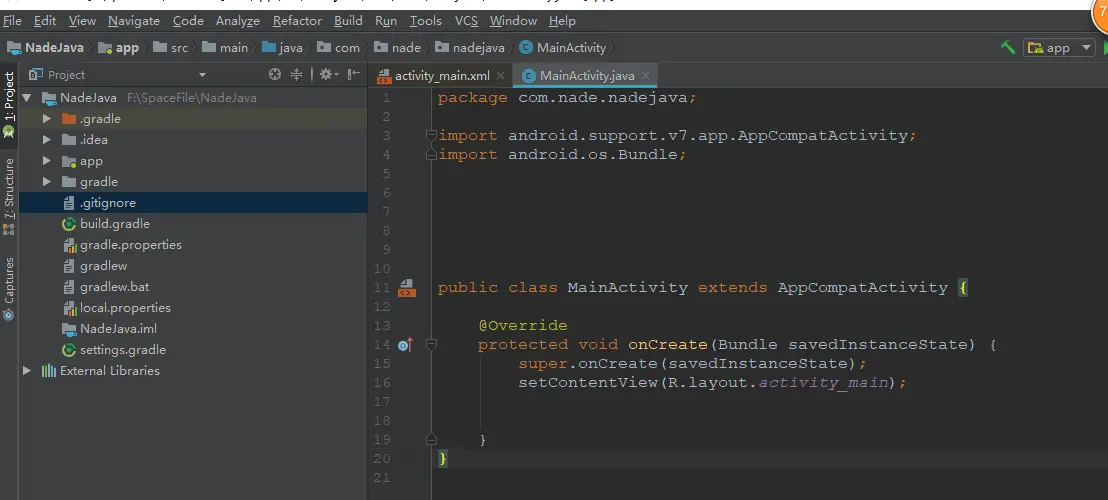Viewport: 1108px width, 500px height.
Task: Open the Help menu
Action: tap(562, 21)
